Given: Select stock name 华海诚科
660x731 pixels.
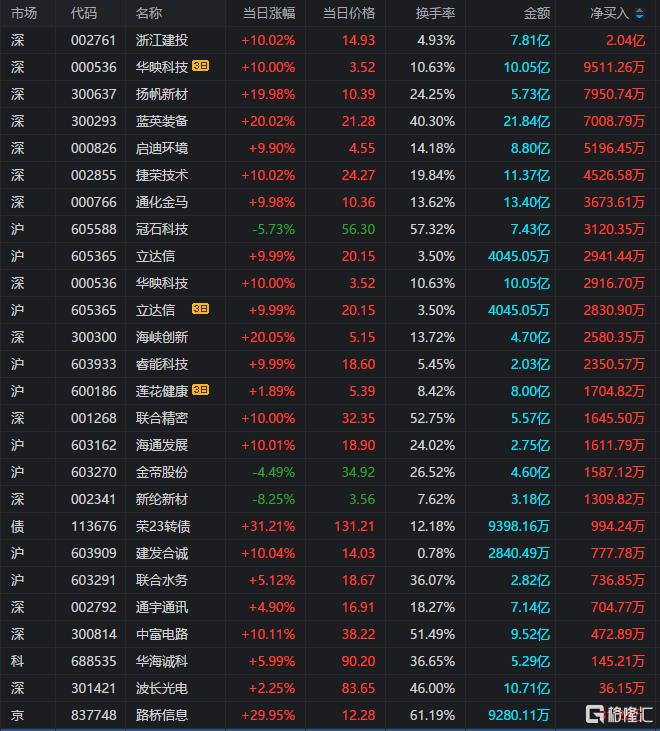Looking at the screenshot, I should [162, 662].
